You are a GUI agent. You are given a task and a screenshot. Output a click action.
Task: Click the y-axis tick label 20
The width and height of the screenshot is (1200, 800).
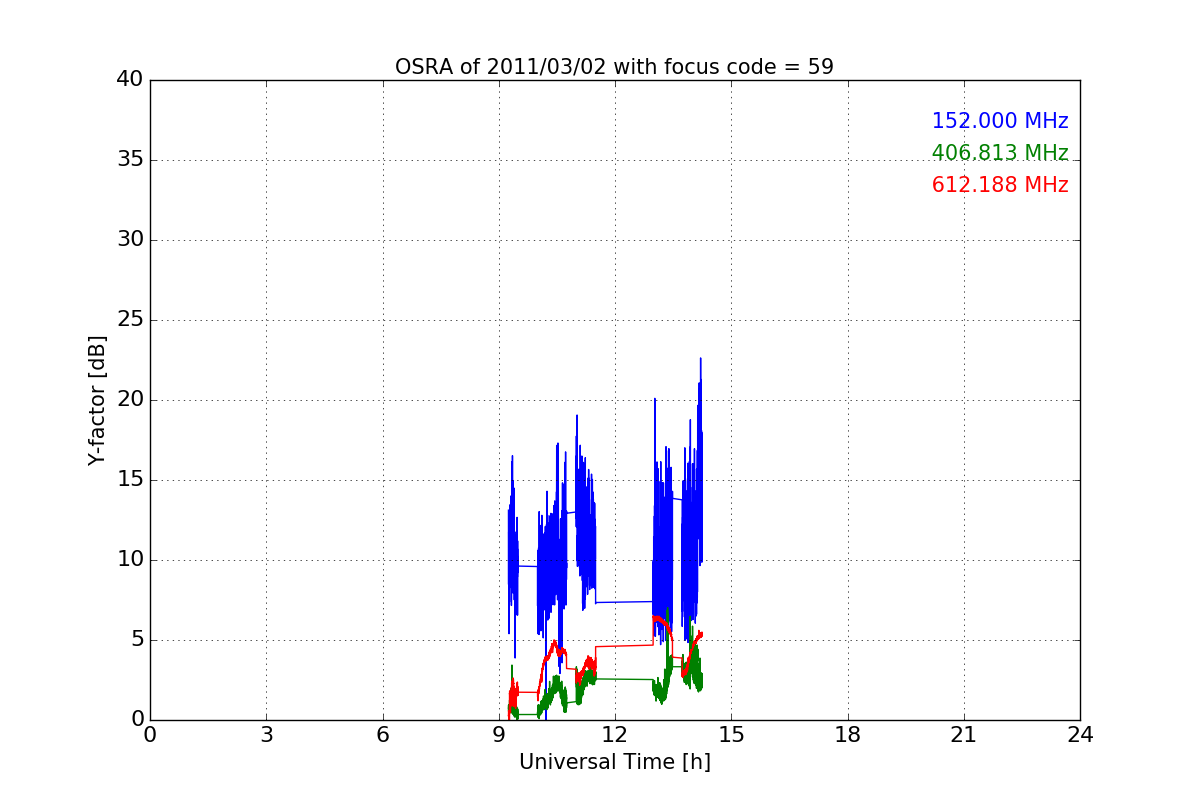[129, 400]
